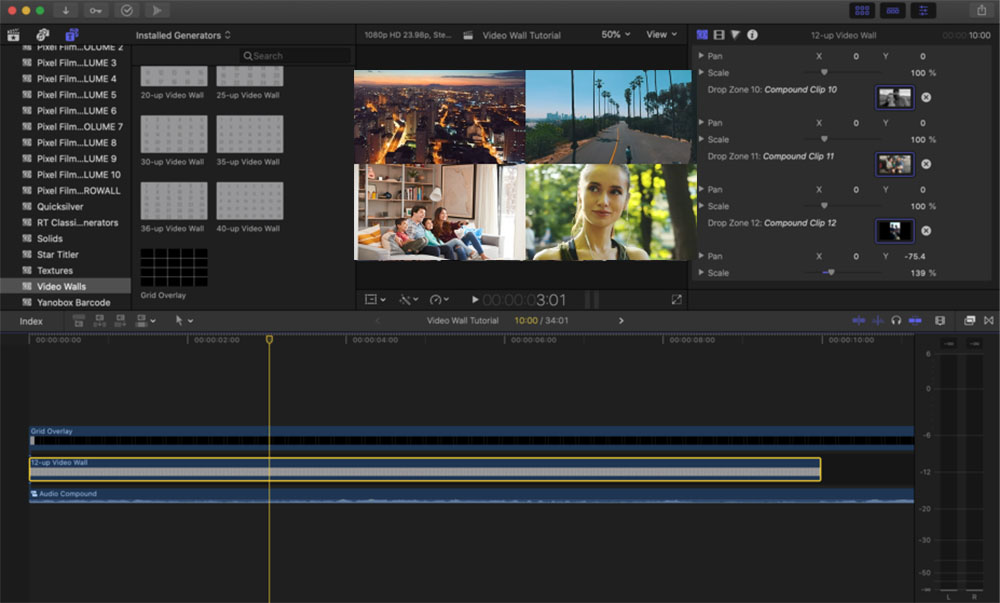
Task: Click the checkmark icon in the top toolbar
Action: tap(126, 10)
